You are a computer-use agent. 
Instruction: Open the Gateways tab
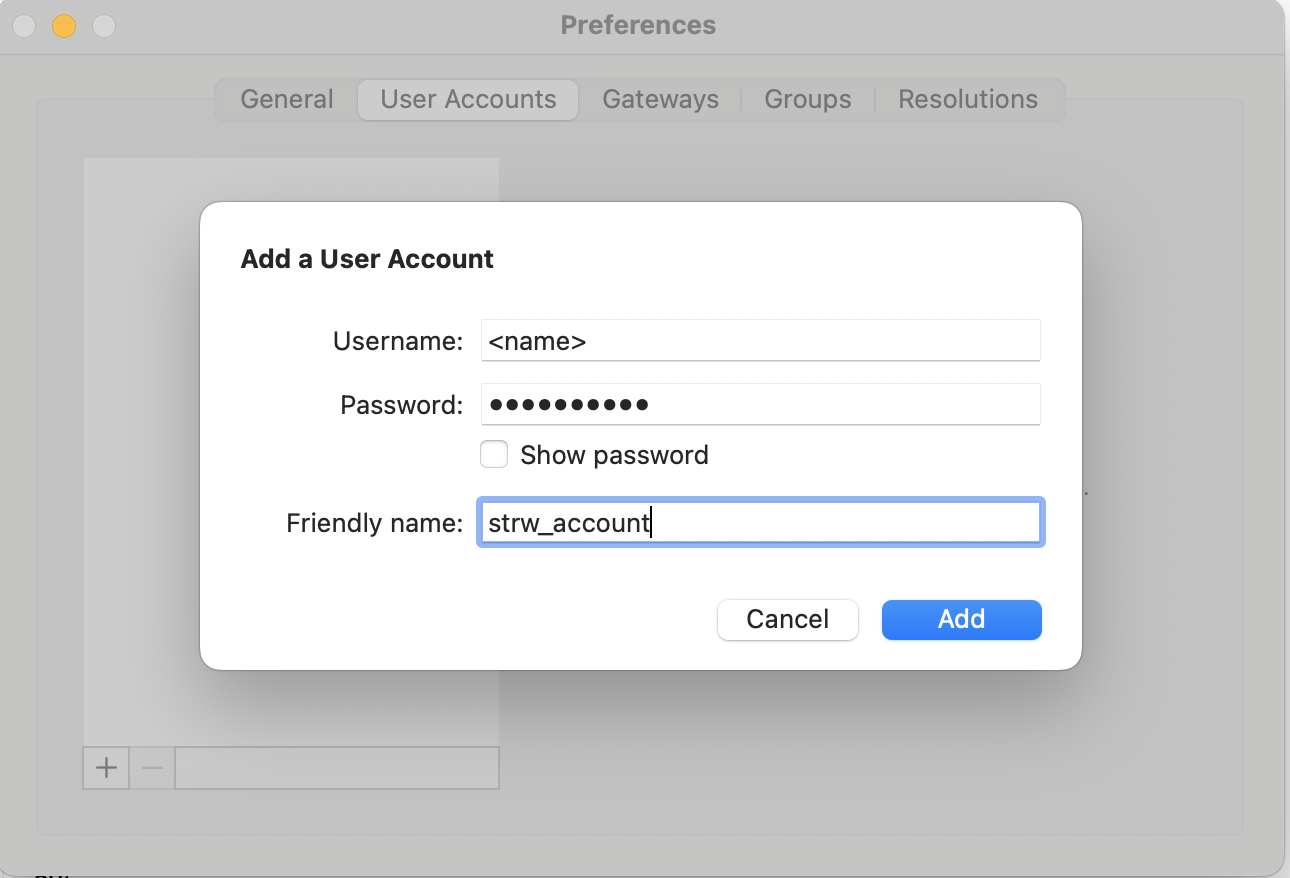[x=660, y=100]
